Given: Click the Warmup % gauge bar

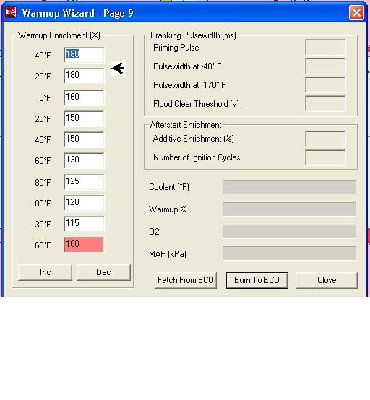Looking at the screenshot, I should pyautogui.click(x=289, y=209).
